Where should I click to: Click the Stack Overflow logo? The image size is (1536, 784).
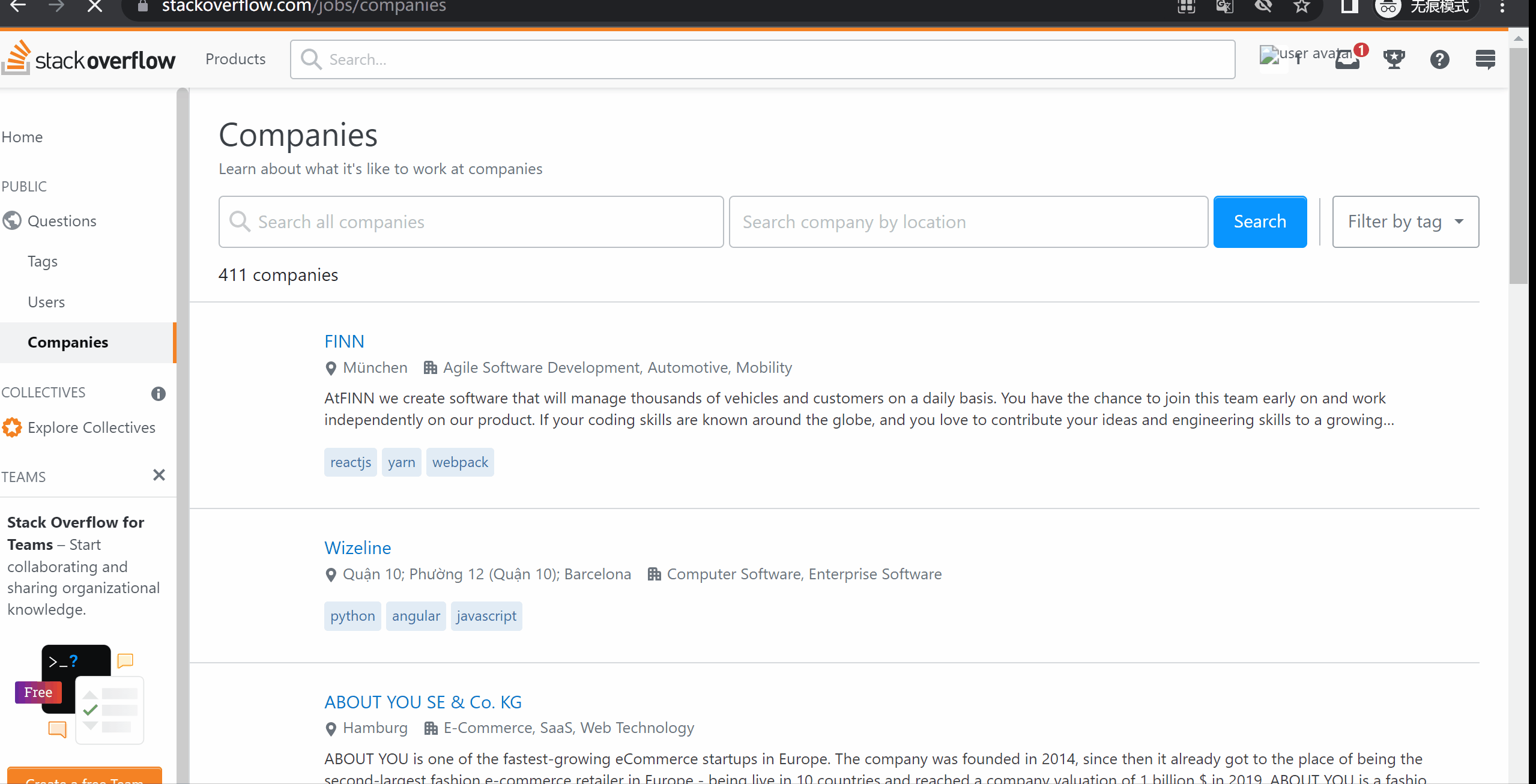pos(89,59)
